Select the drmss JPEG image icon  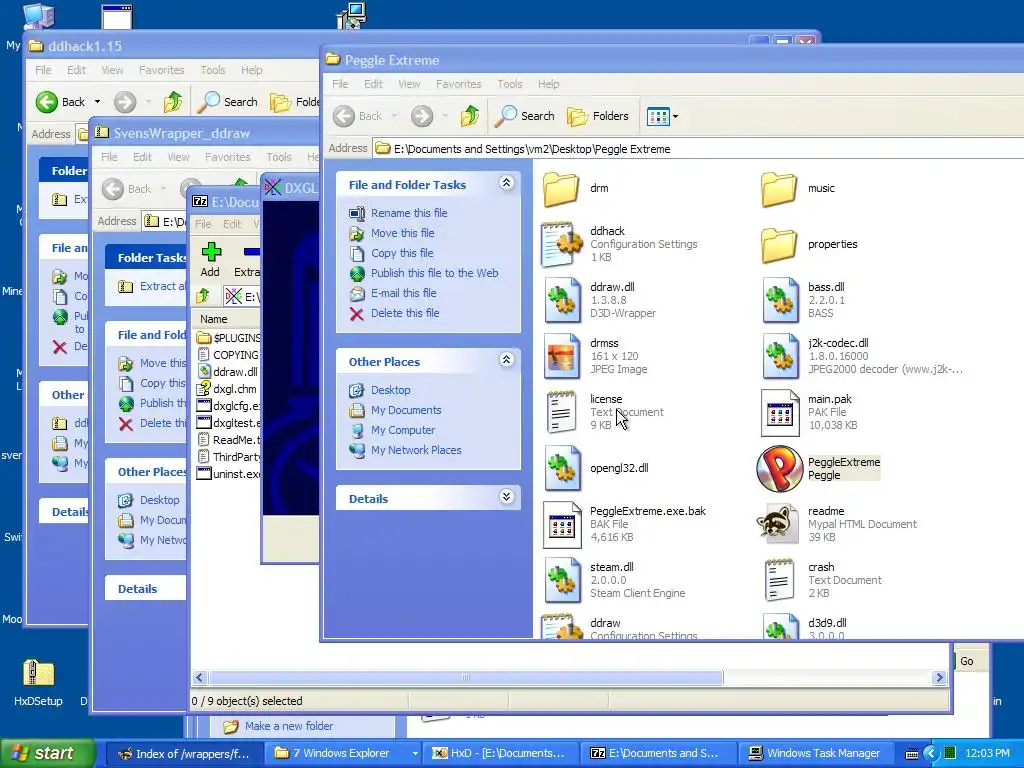click(562, 357)
